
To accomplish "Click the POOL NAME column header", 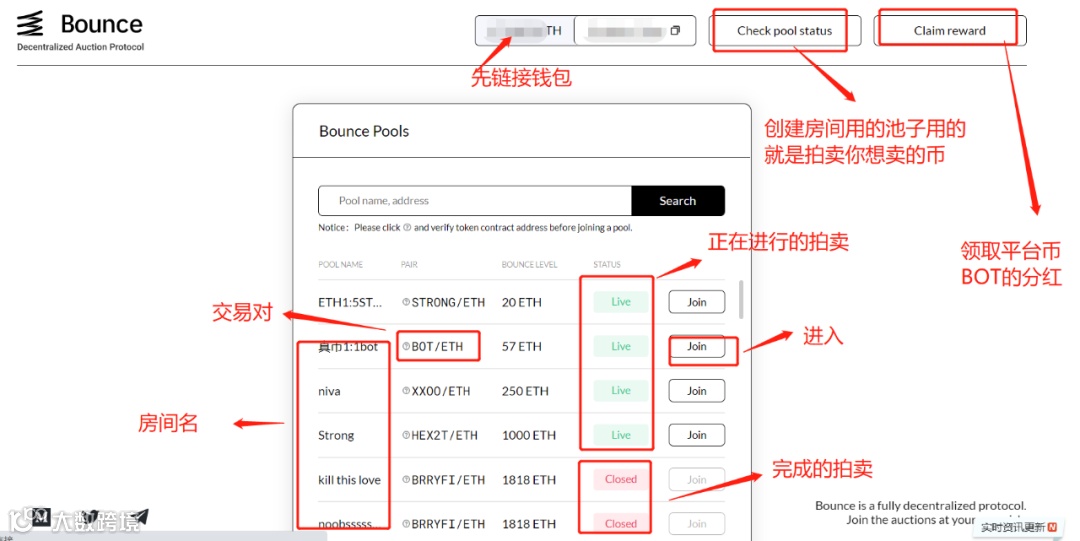I will coord(340,265).
